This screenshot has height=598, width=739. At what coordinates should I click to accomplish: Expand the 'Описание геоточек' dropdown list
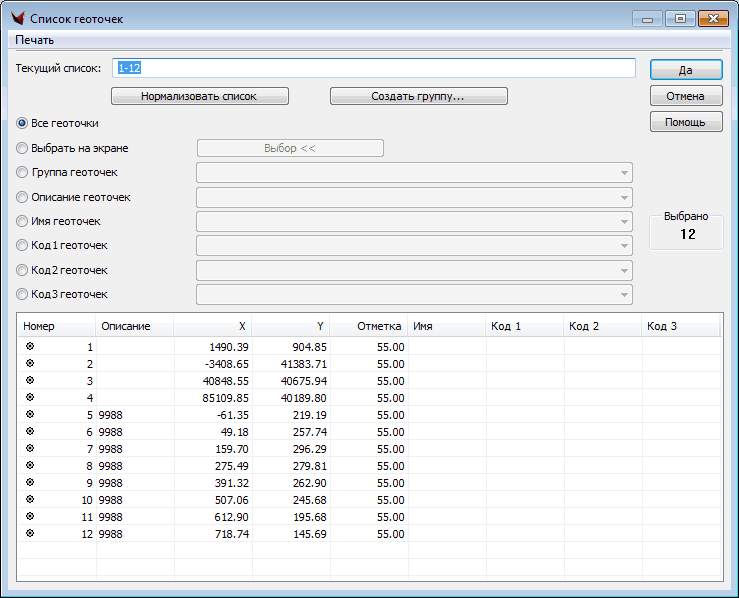point(623,197)
